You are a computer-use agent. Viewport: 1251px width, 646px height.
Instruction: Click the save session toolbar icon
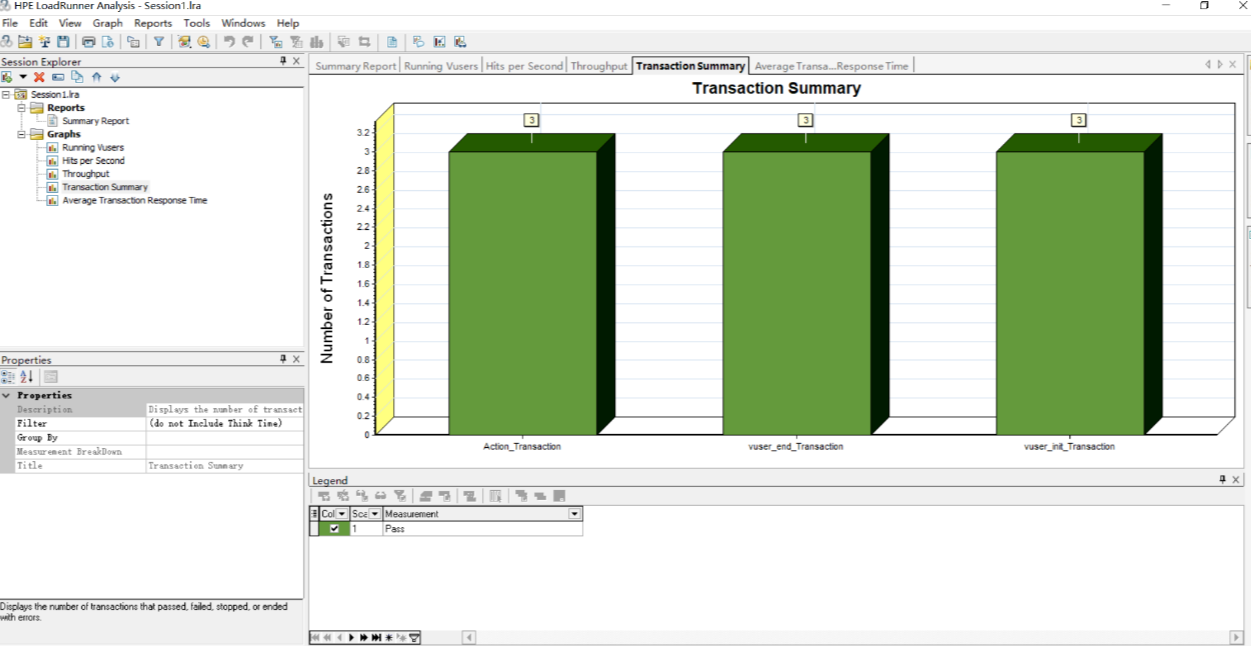coord(64,42)
